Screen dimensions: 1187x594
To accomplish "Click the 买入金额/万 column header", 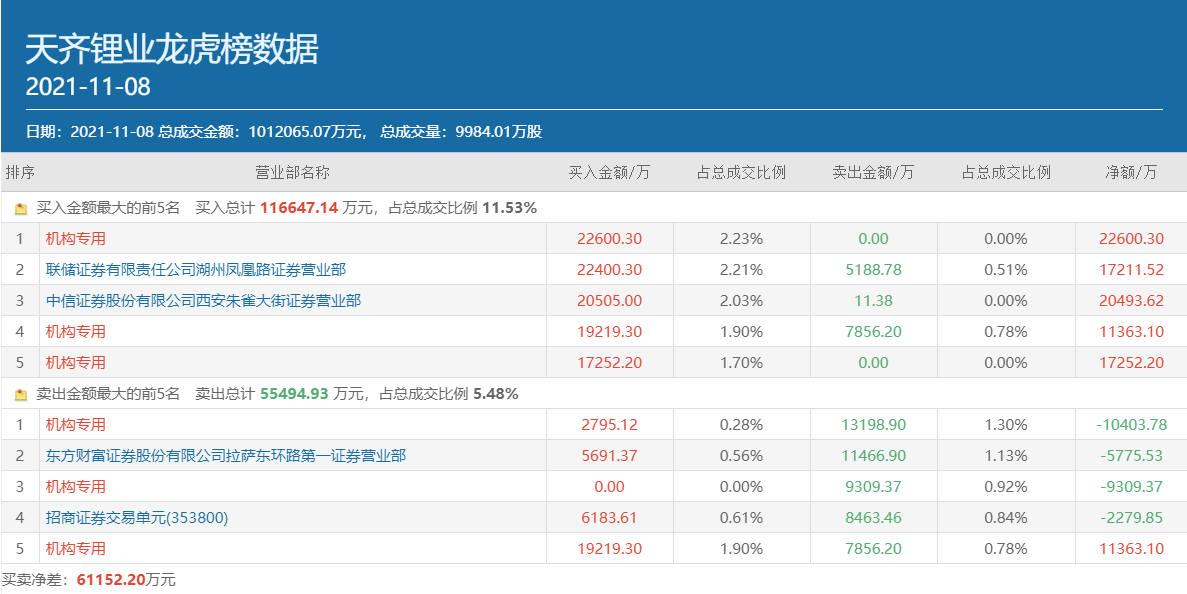I will point(609,173).
